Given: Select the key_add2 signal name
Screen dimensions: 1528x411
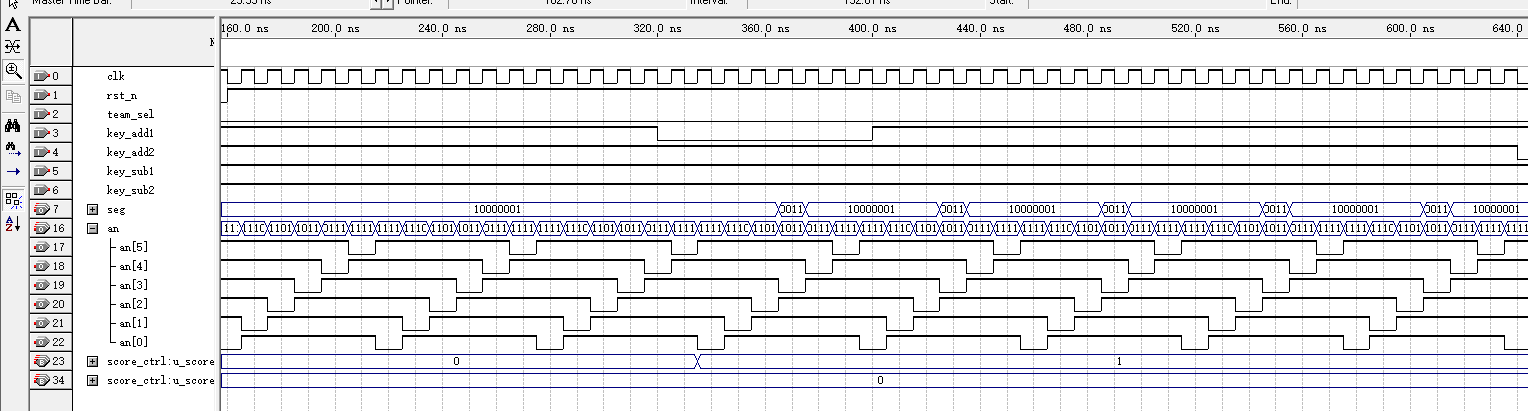Looking at the screenshot, I should (130, 152).
